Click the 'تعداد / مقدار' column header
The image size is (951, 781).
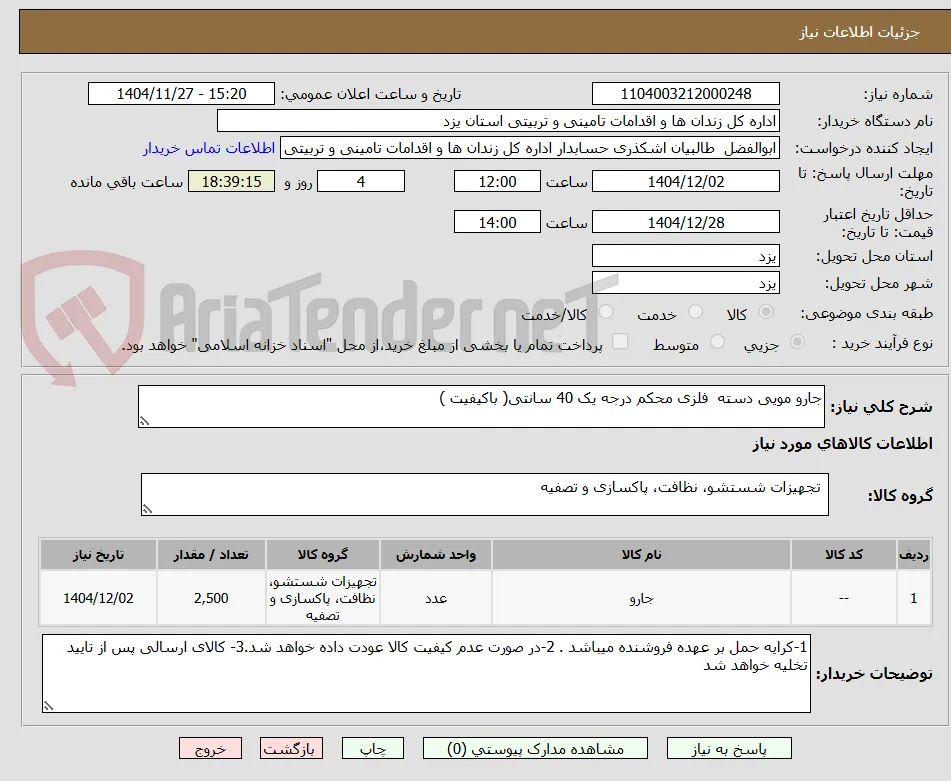click(211, 554)
